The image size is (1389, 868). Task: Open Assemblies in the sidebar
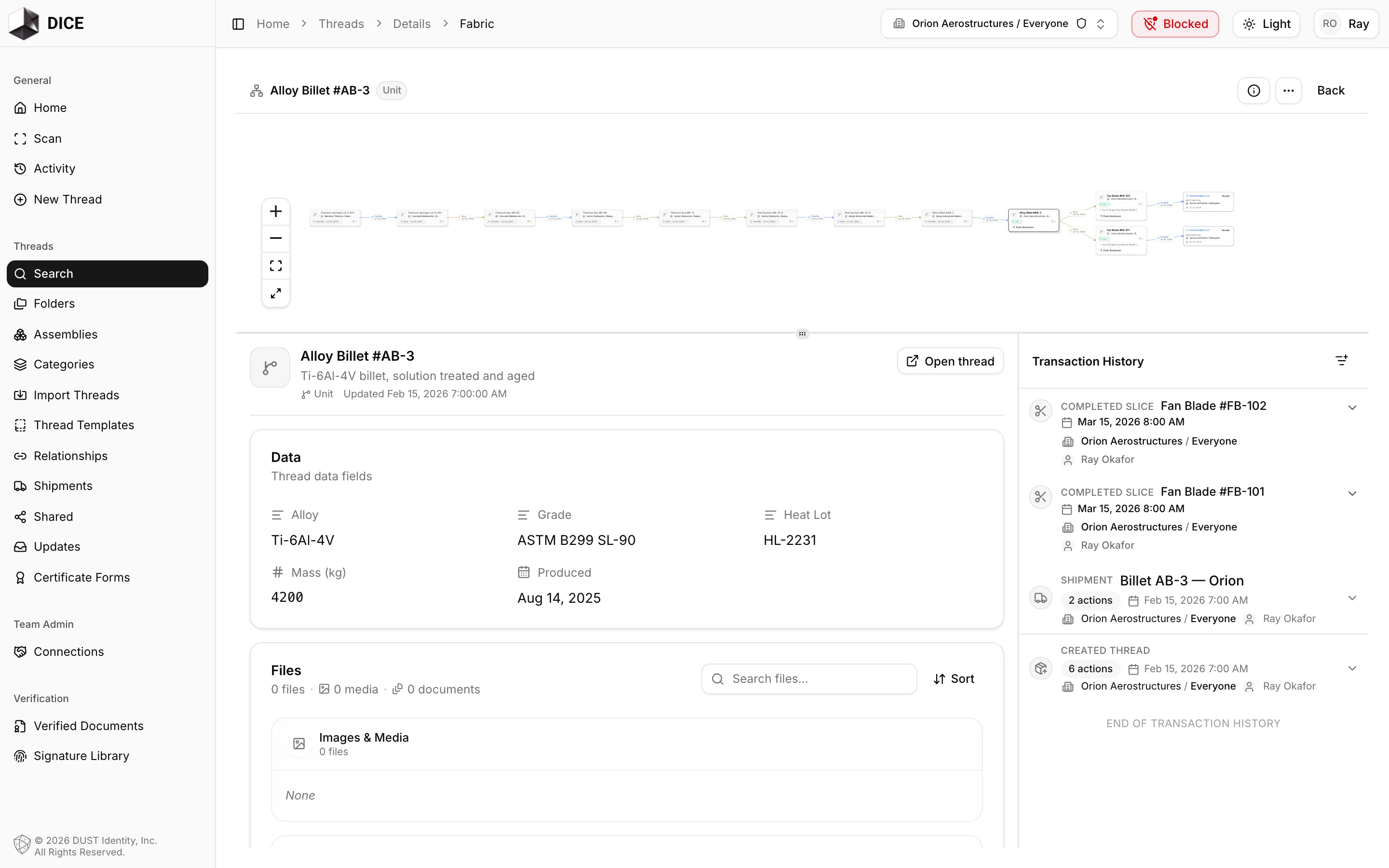point(108,334)
